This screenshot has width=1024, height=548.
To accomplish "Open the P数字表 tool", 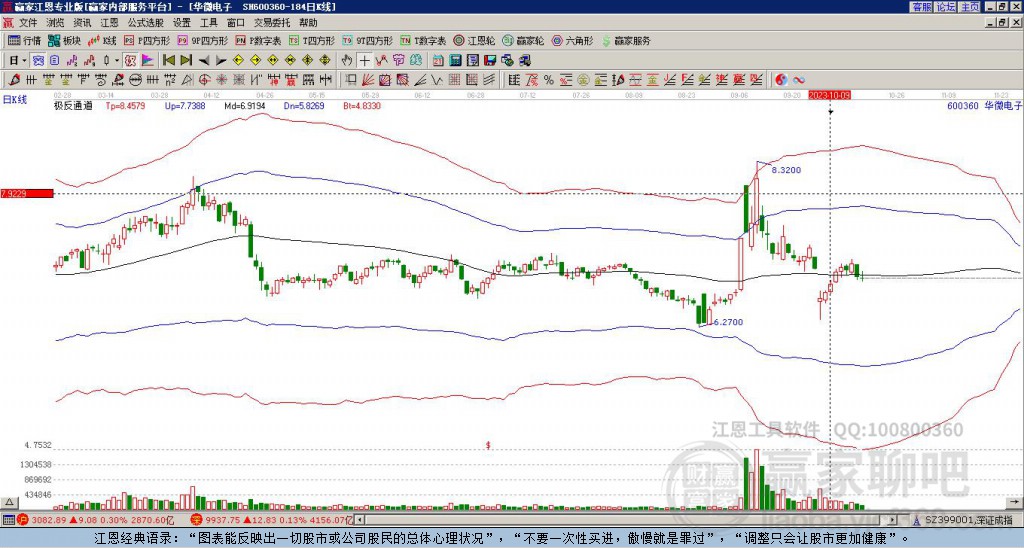I will [x=258, y=40].
